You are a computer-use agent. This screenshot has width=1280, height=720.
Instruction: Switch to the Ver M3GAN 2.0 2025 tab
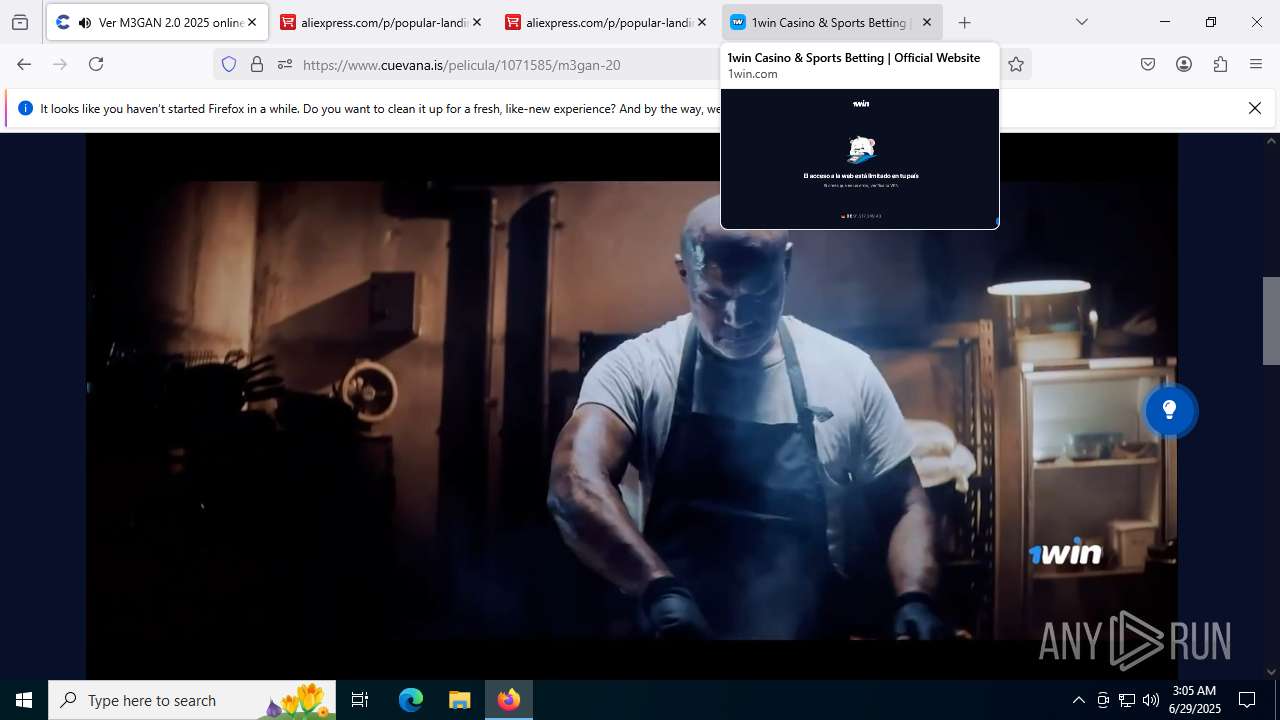(x=157, y=22)
